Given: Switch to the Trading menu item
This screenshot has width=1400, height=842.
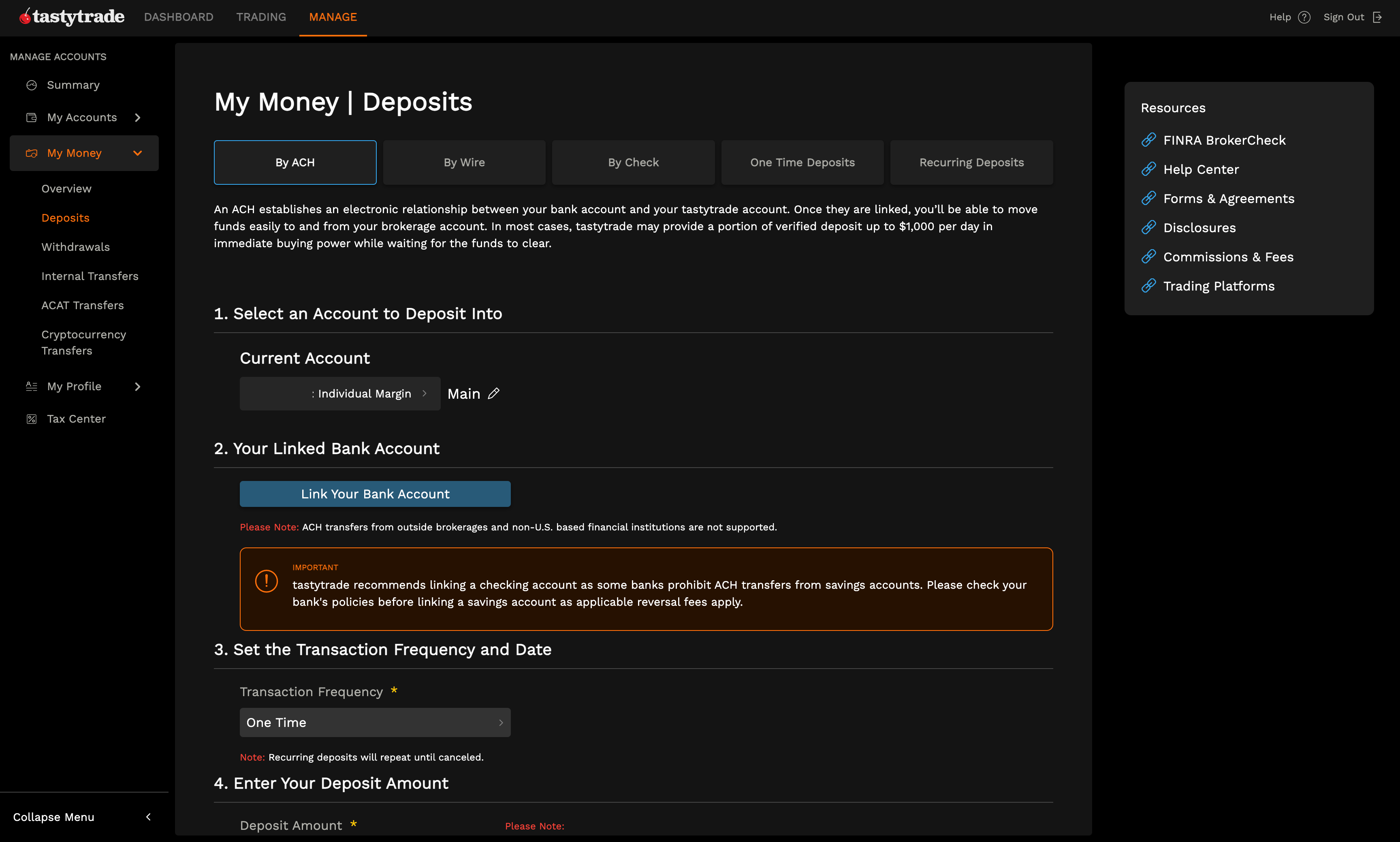Looking at the screenshot, I should 261,17.
